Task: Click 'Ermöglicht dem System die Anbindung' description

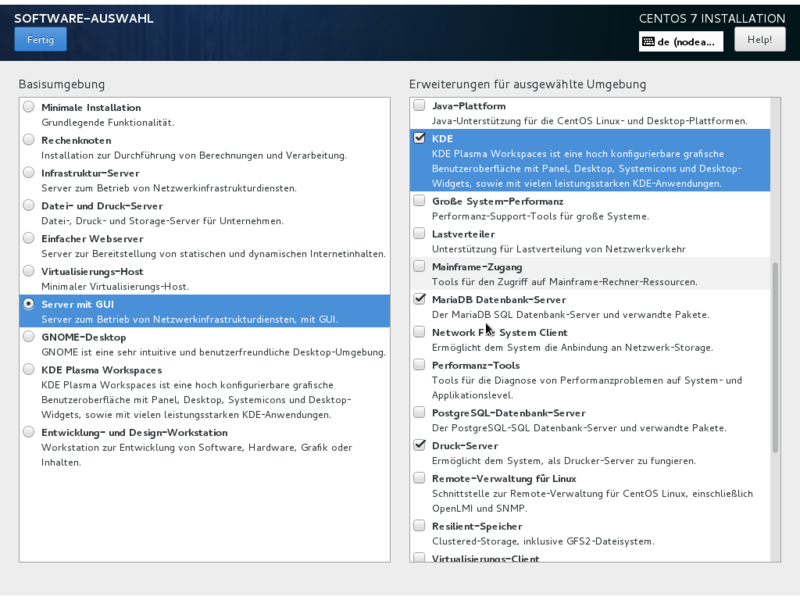Action: [572, 347]
